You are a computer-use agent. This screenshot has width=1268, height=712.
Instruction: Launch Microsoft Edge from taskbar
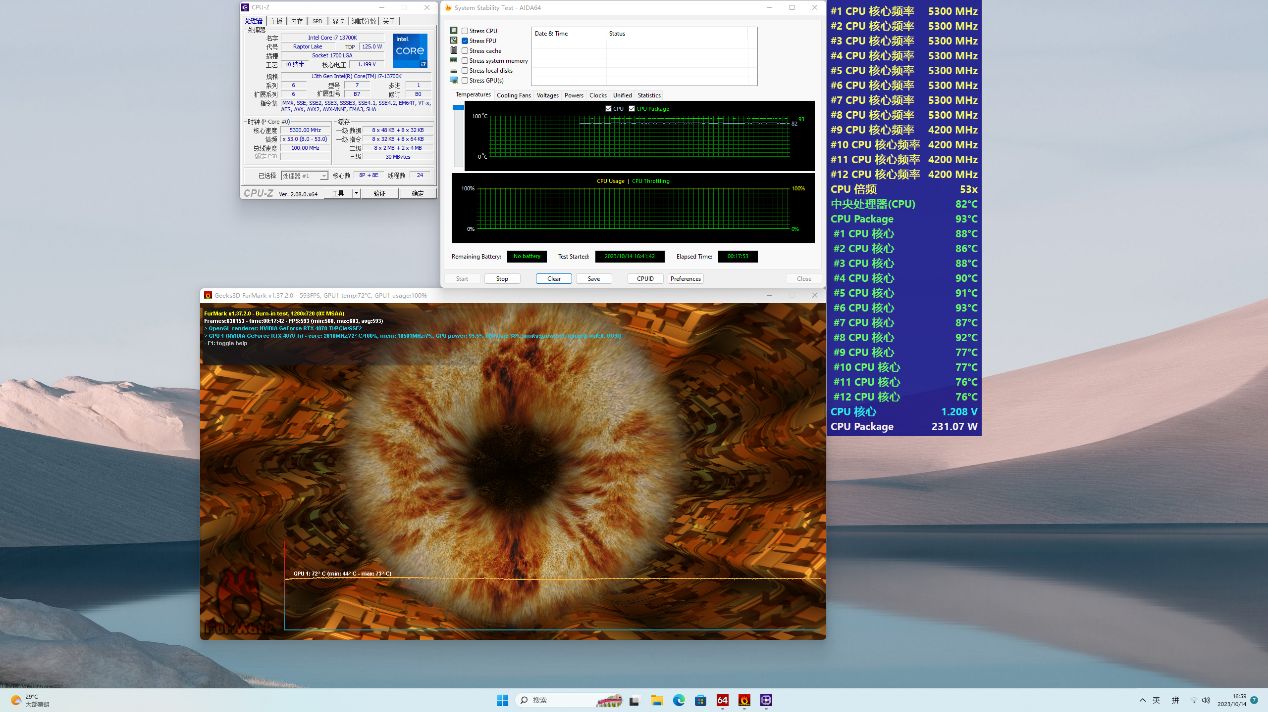tap(679, 700)
